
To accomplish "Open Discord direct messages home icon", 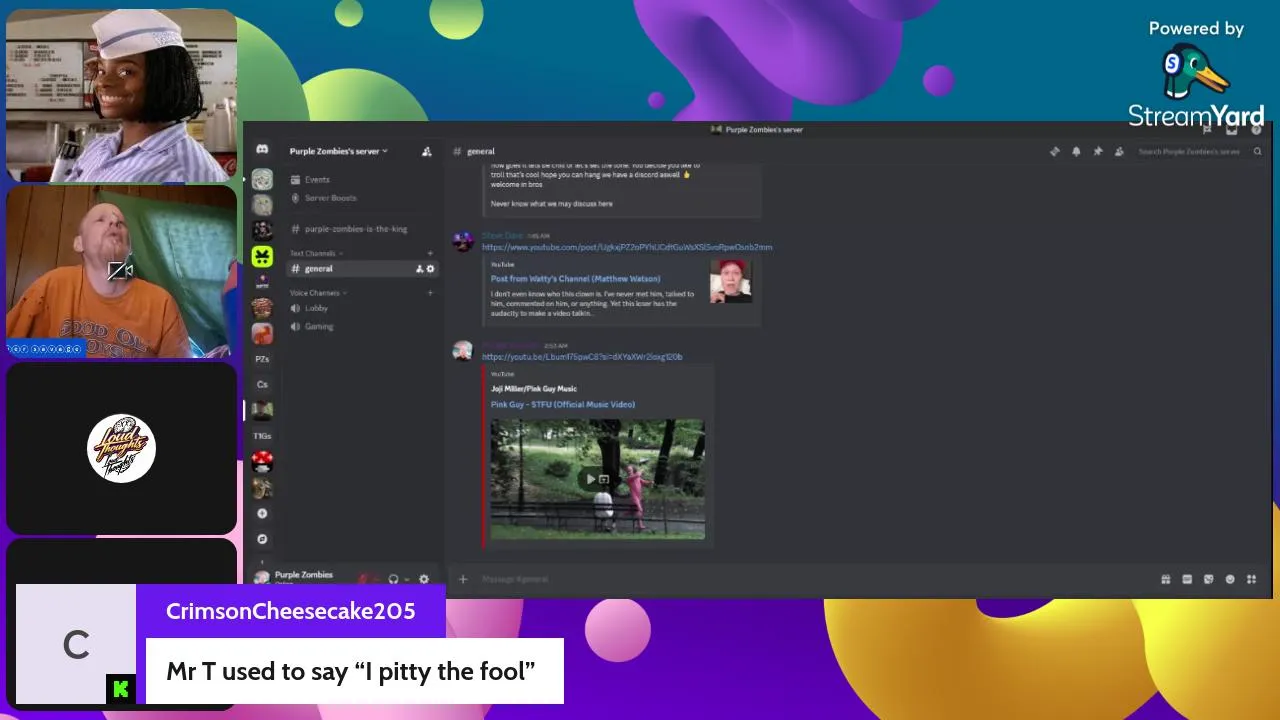I will coord(262,149).
